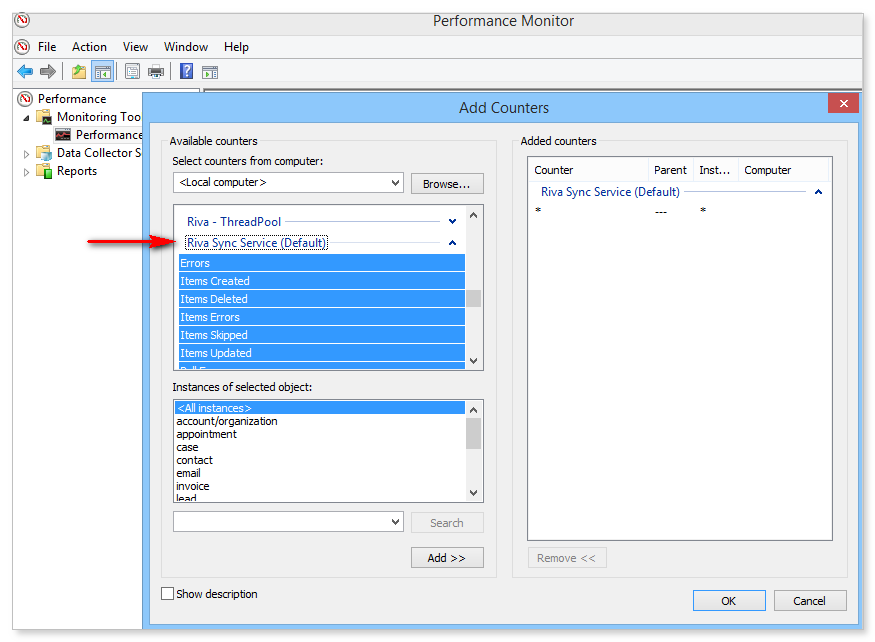Click the Inst... column header

715,170
